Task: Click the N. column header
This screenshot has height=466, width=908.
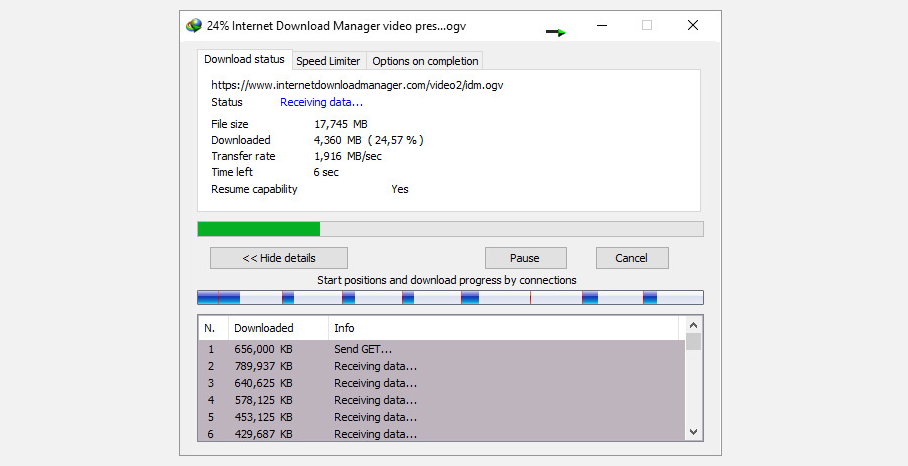Action: [x=214, y=328]
